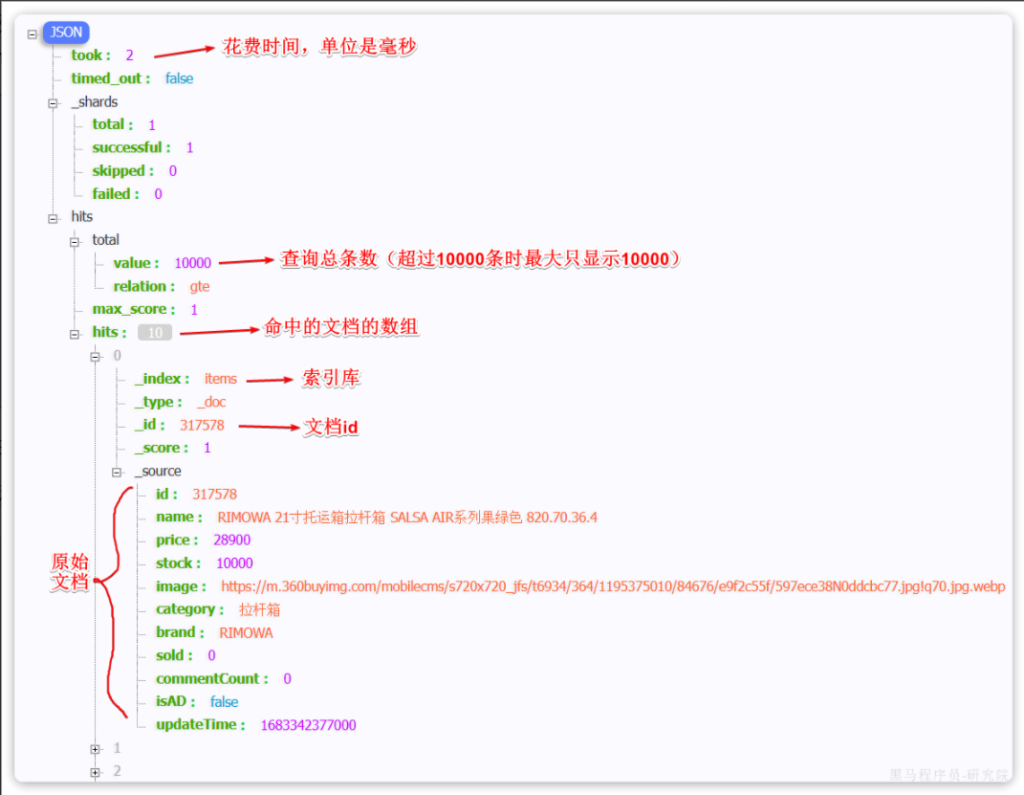Collapse the total node containing value and relation
Viewport: 1024px width, 795px height.
tap(75, 241)
